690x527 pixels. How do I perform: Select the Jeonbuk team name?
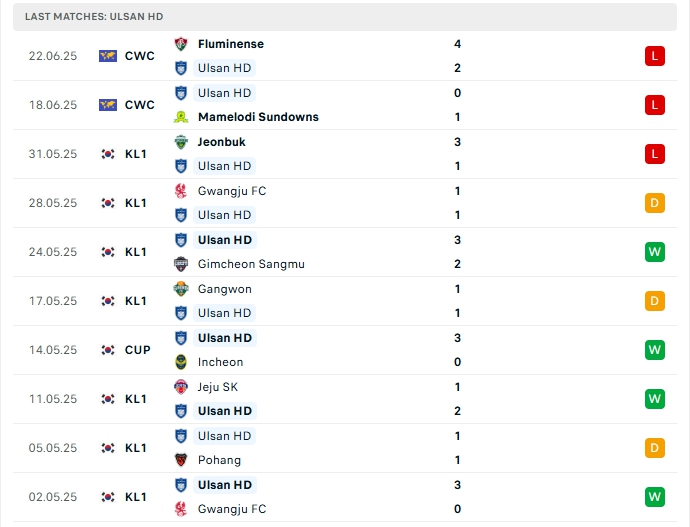tap(222, 142)
